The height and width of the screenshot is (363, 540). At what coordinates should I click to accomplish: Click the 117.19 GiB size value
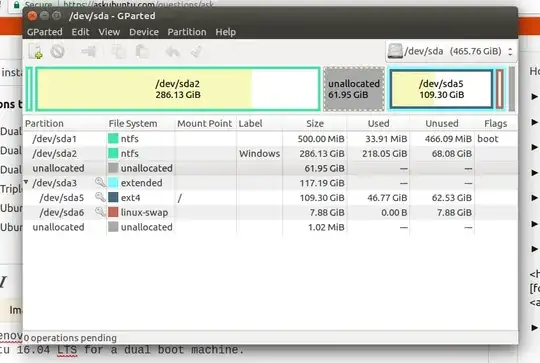point(322,183)
